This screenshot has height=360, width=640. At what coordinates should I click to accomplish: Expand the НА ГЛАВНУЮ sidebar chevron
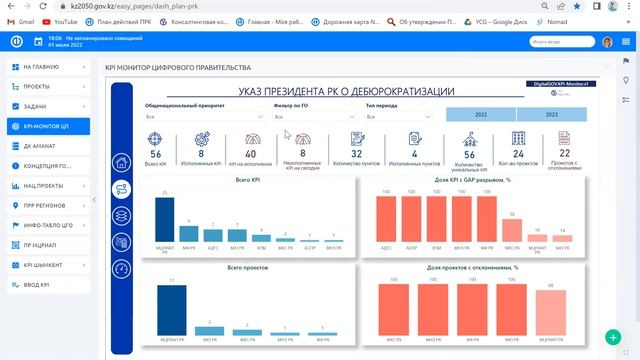84,67
